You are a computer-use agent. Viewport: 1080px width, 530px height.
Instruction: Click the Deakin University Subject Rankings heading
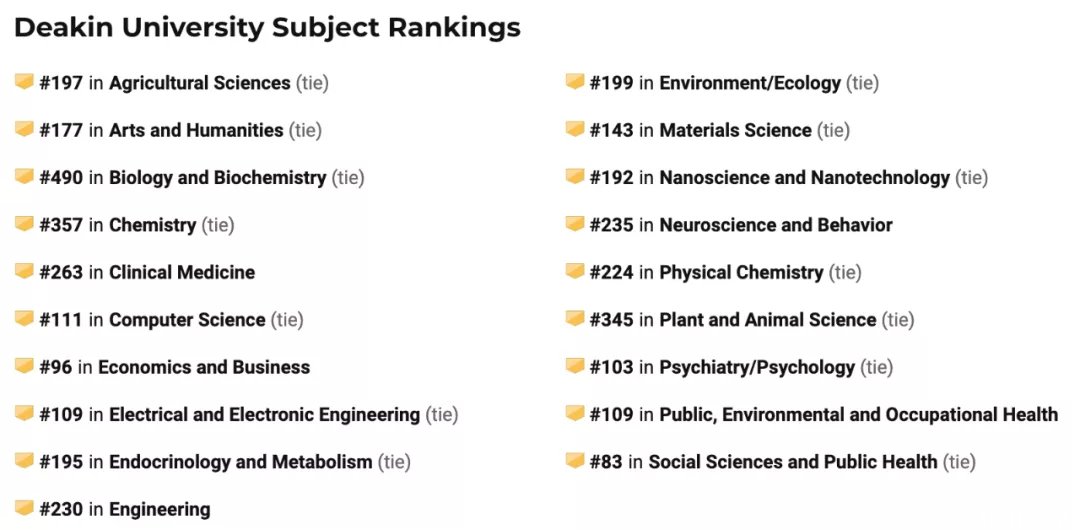click(267, 28)
